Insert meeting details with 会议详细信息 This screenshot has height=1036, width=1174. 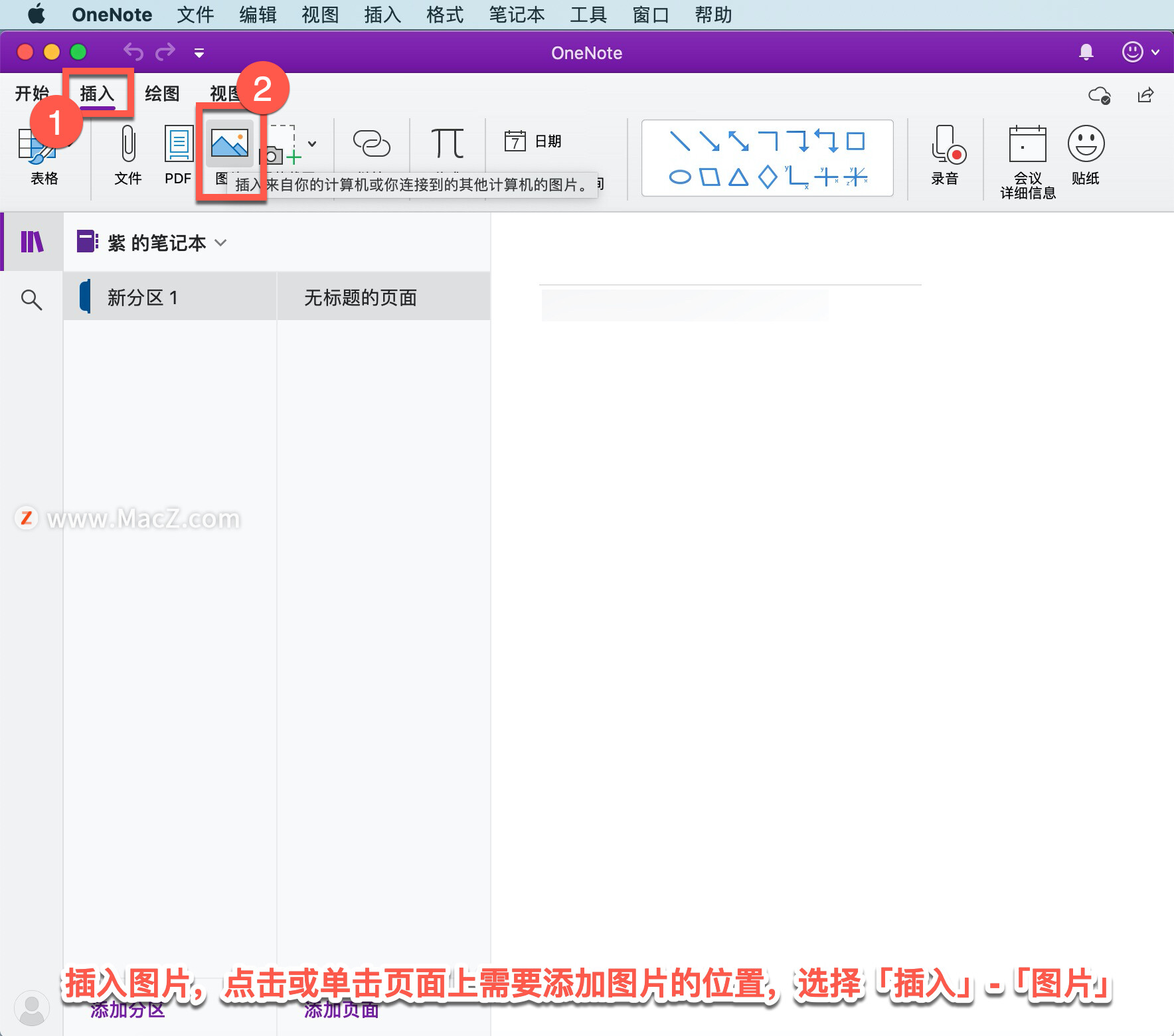[1028, 162]
